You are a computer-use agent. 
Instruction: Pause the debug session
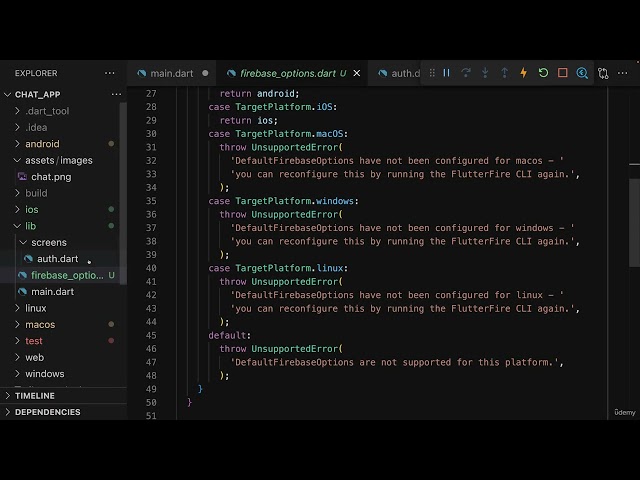[447, 73]
